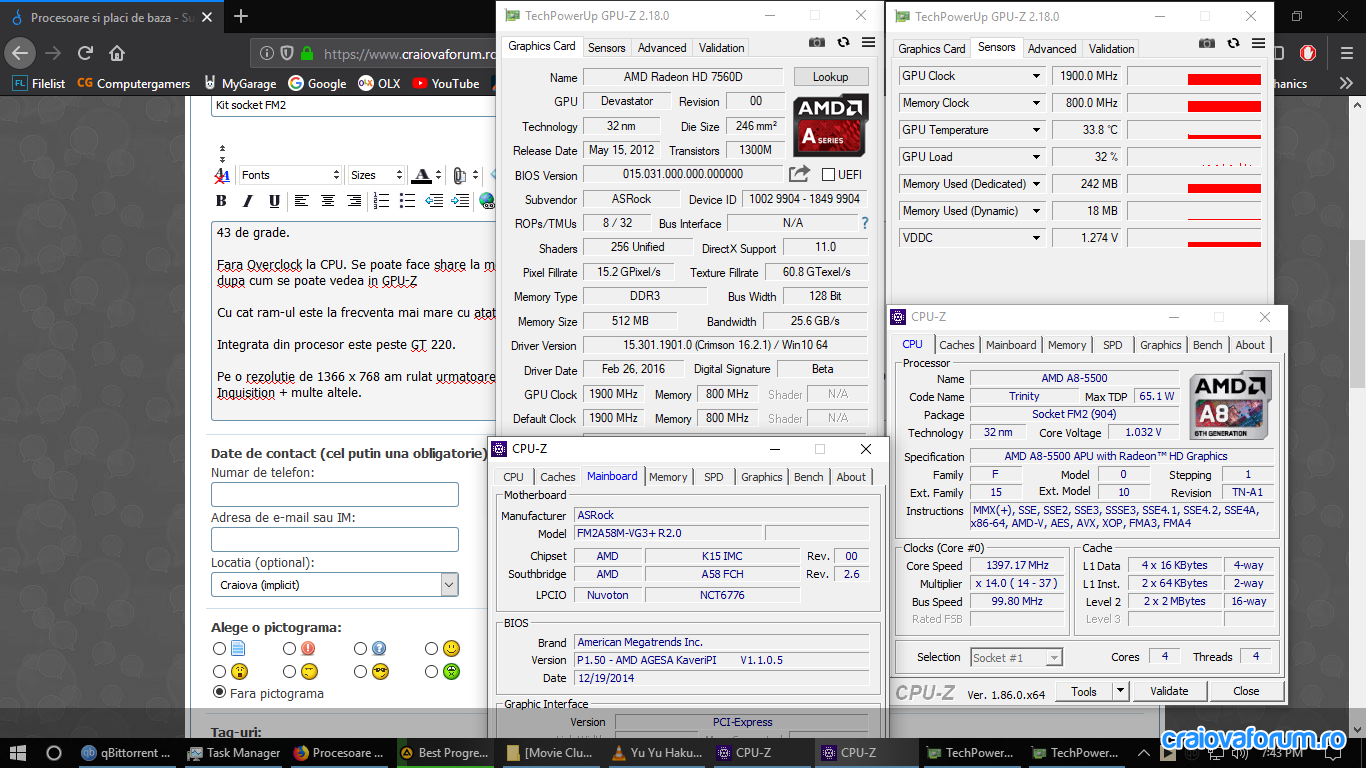Align text right in forum editor

point(353,201)
